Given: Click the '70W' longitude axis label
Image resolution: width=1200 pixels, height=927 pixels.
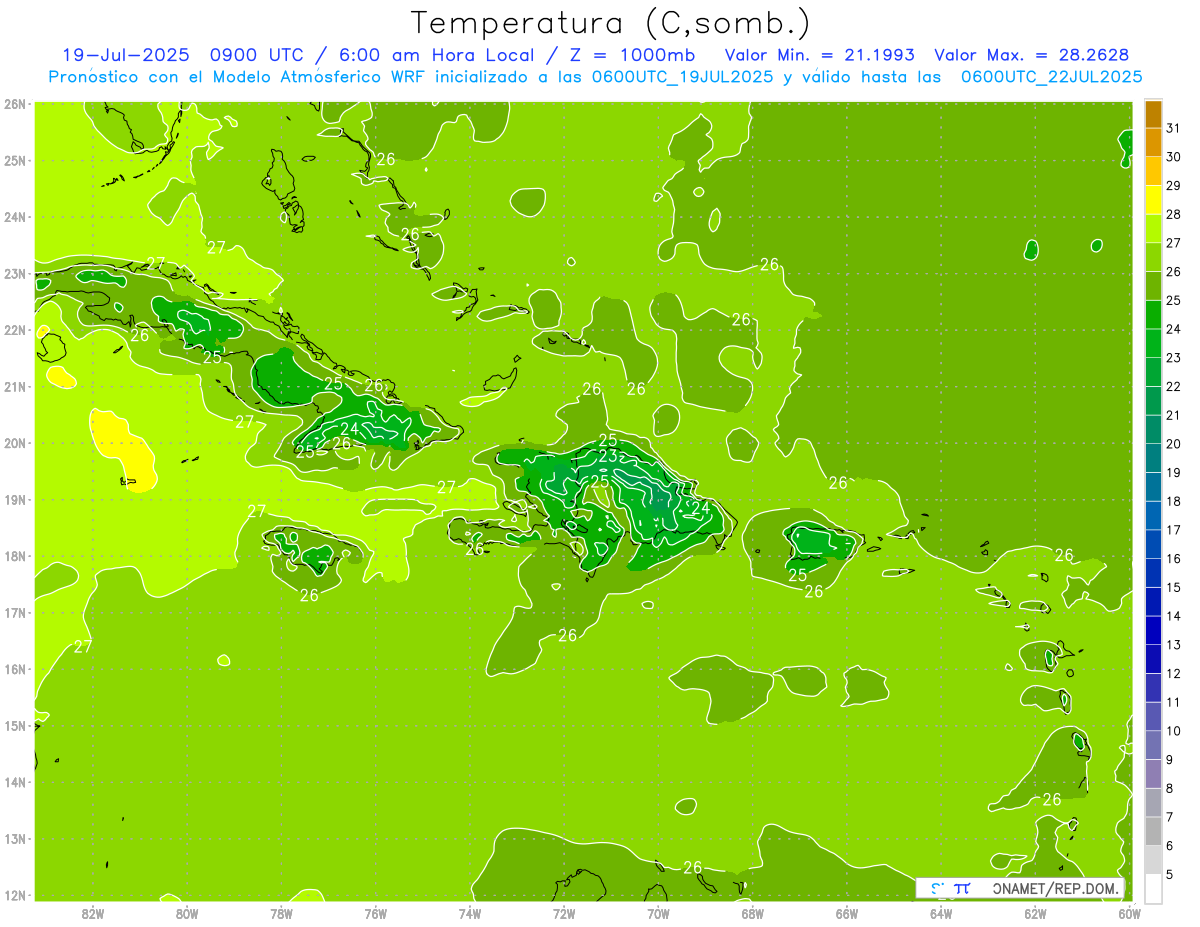Looking at the screenshot, I should pyautogui.click(x=658, y=913).
